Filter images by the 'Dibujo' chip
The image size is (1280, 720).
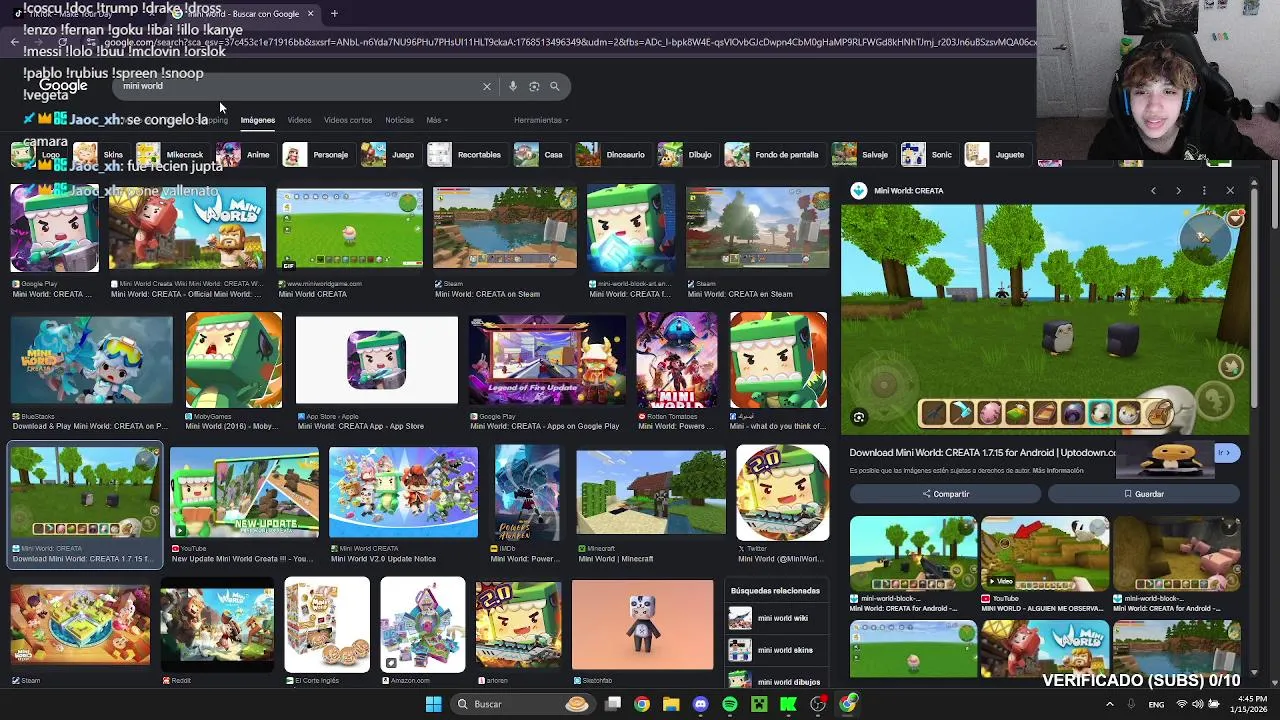click(x=687, y=155)
